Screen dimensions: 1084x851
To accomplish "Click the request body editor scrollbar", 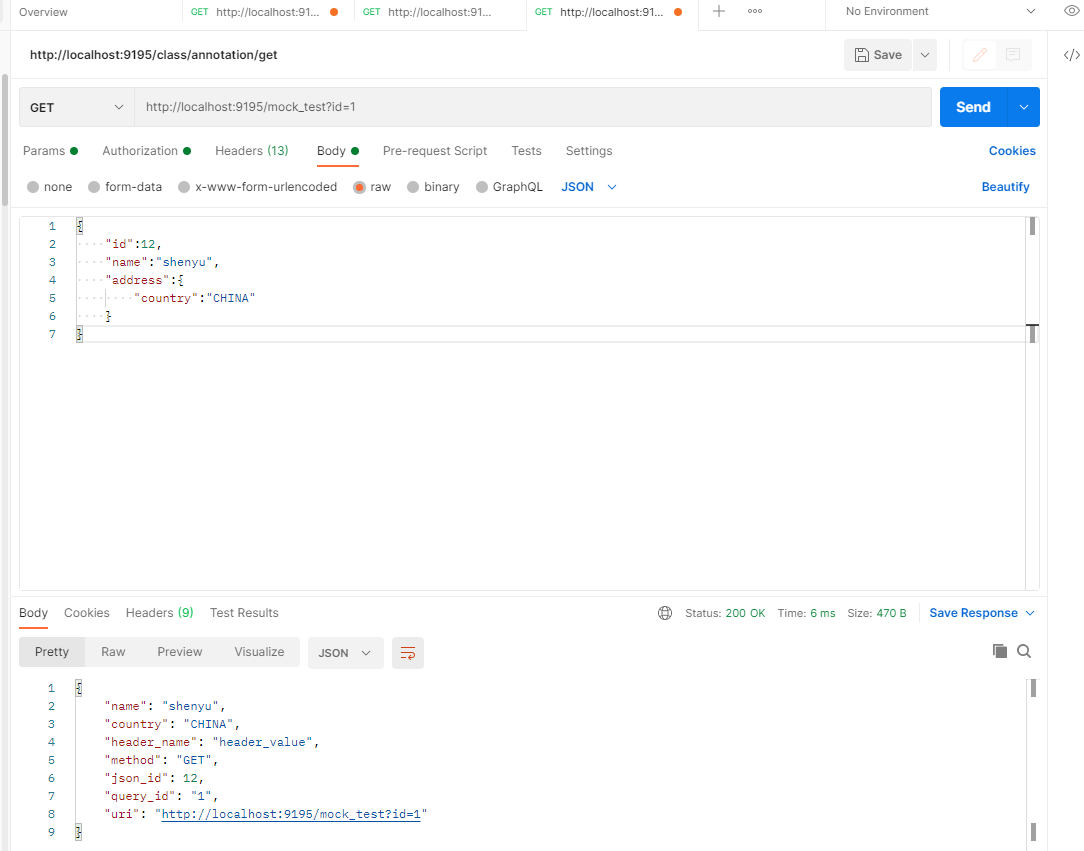I will click(x=1032, y=404).
